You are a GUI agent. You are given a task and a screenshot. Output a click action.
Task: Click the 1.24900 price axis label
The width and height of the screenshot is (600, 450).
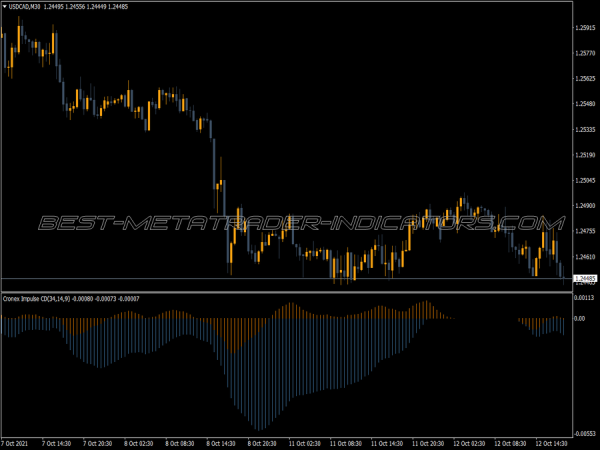pyautogui.click(x=585, y=205)
